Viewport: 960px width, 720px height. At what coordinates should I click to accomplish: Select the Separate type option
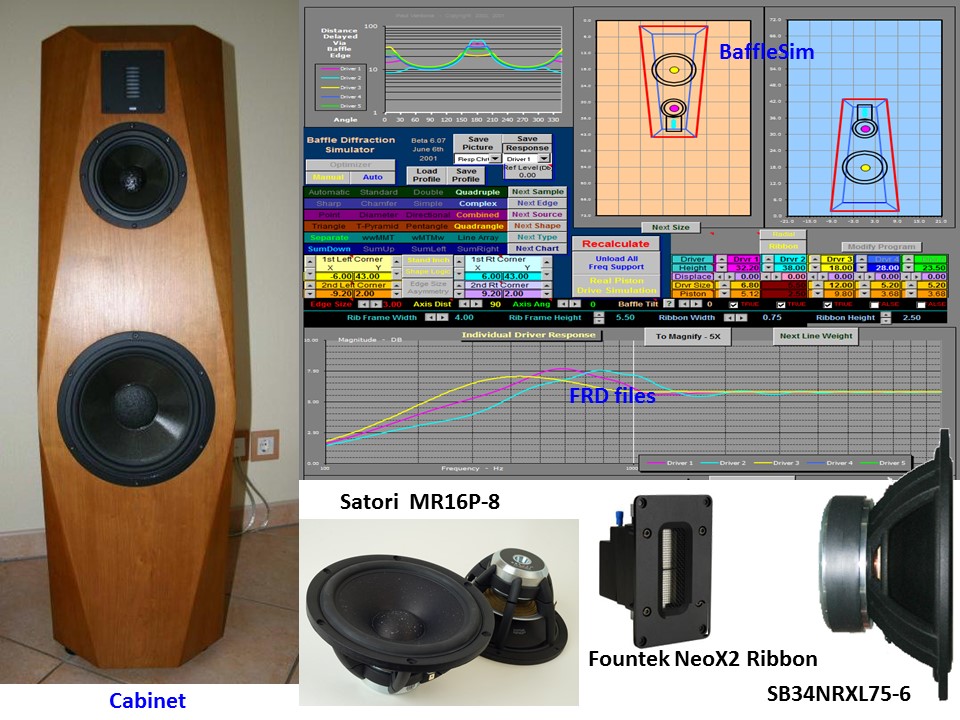329,238
